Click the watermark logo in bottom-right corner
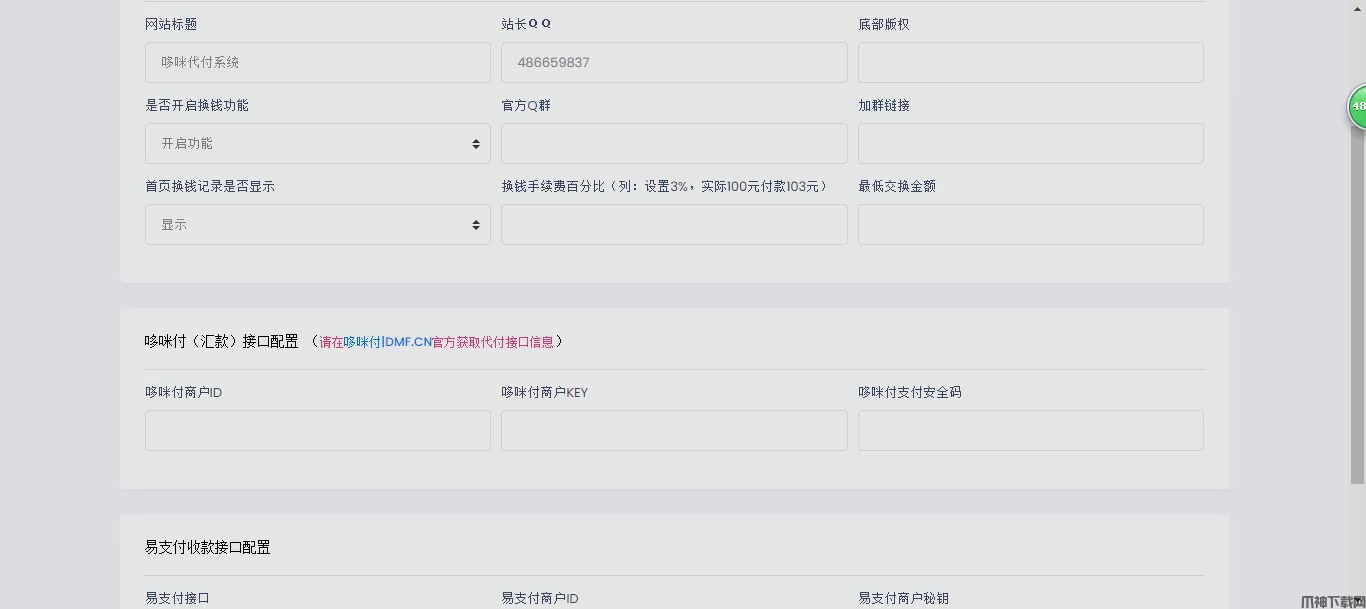1366x609 pixels. click(1331, 600)
